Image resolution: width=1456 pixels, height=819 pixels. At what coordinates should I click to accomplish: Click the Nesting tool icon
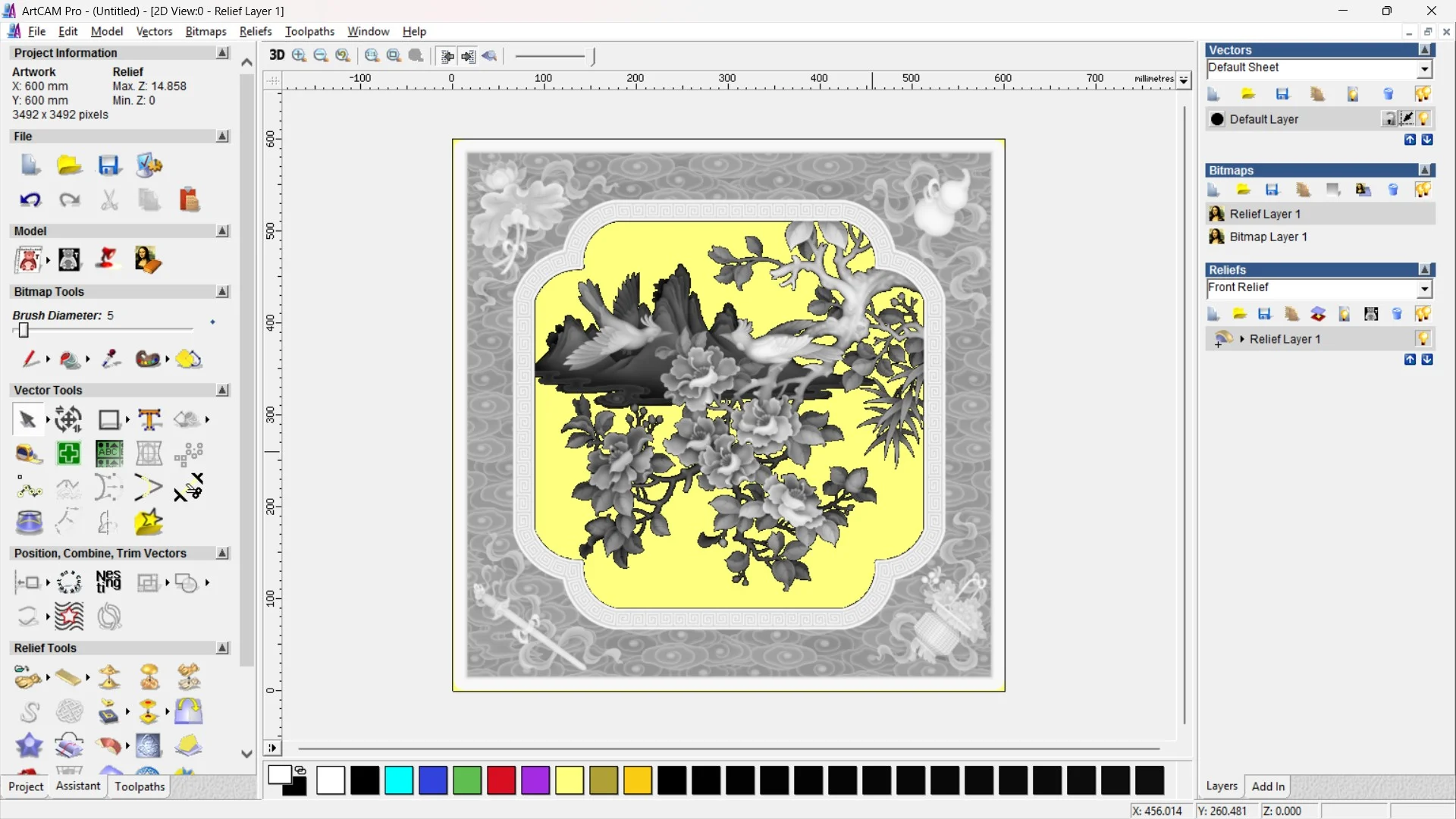108,582
